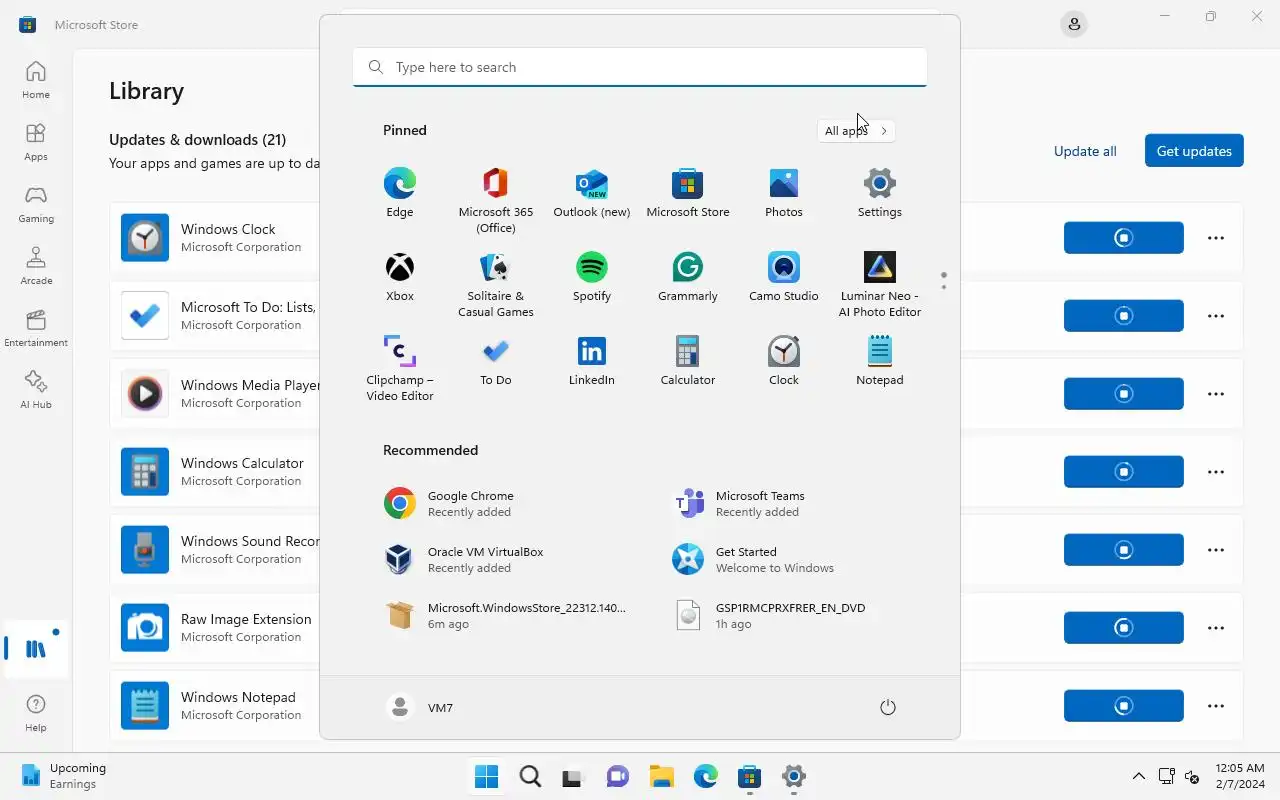Open Store account profile button

pos(1074,24)
